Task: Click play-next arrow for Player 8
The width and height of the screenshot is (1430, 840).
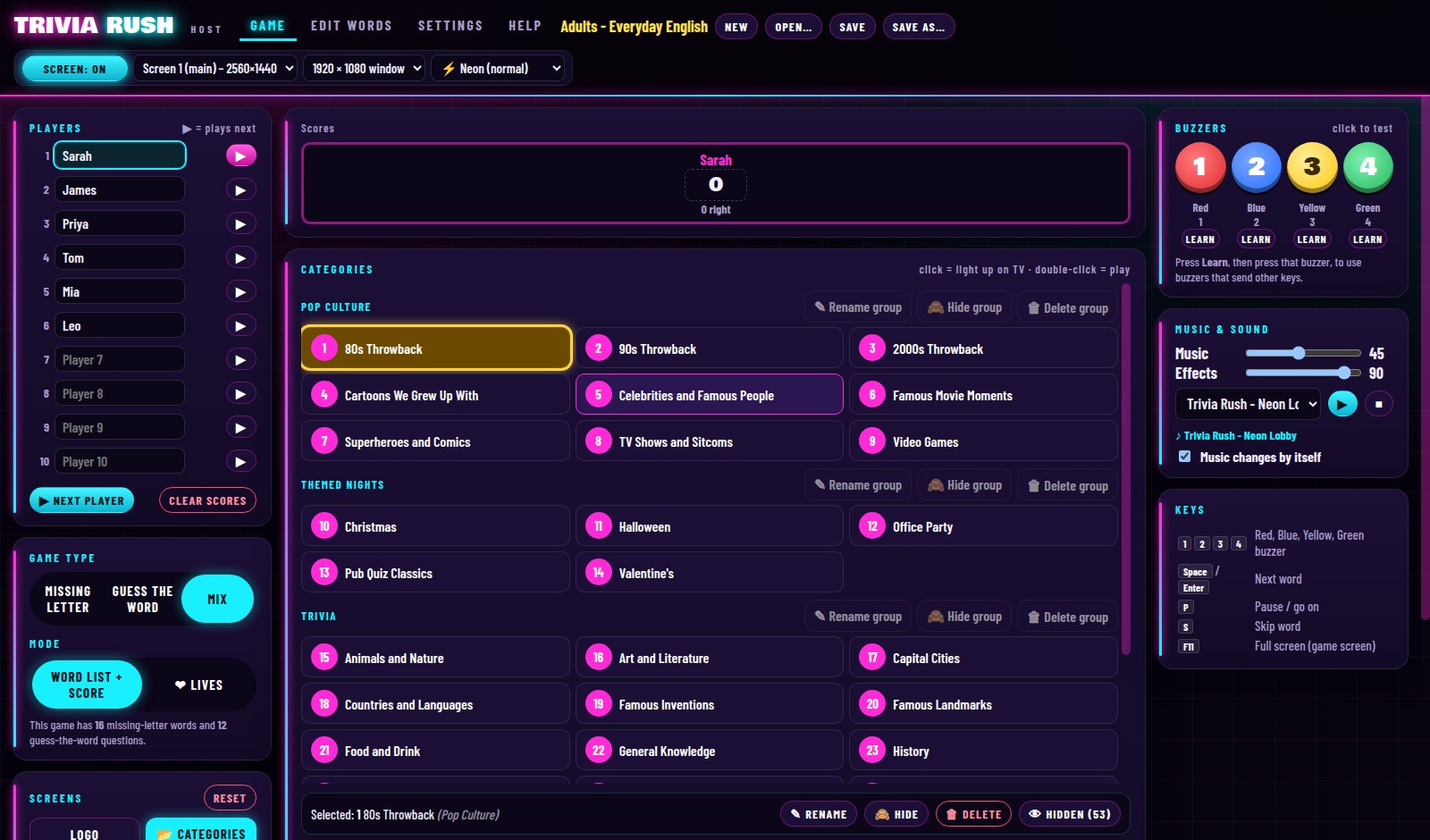Action: coord(240,393)
